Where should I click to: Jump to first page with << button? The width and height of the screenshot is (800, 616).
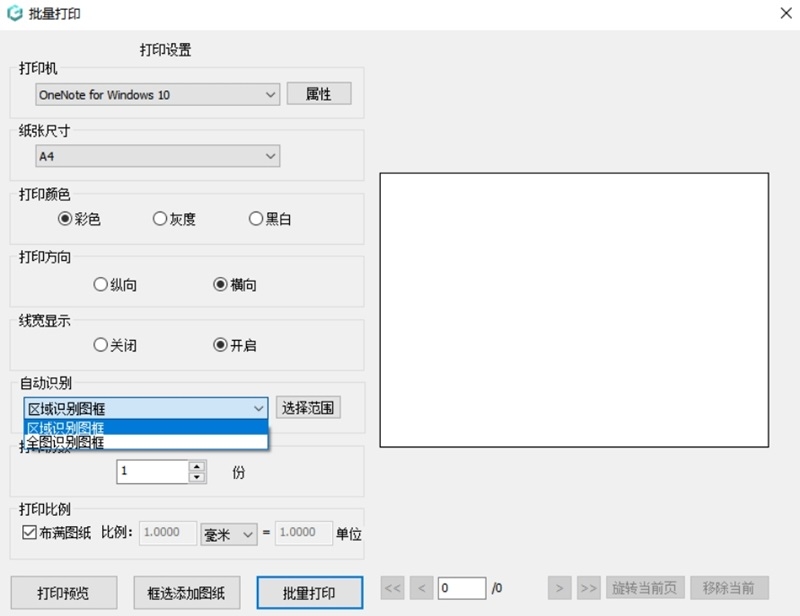tap(393, 588)
